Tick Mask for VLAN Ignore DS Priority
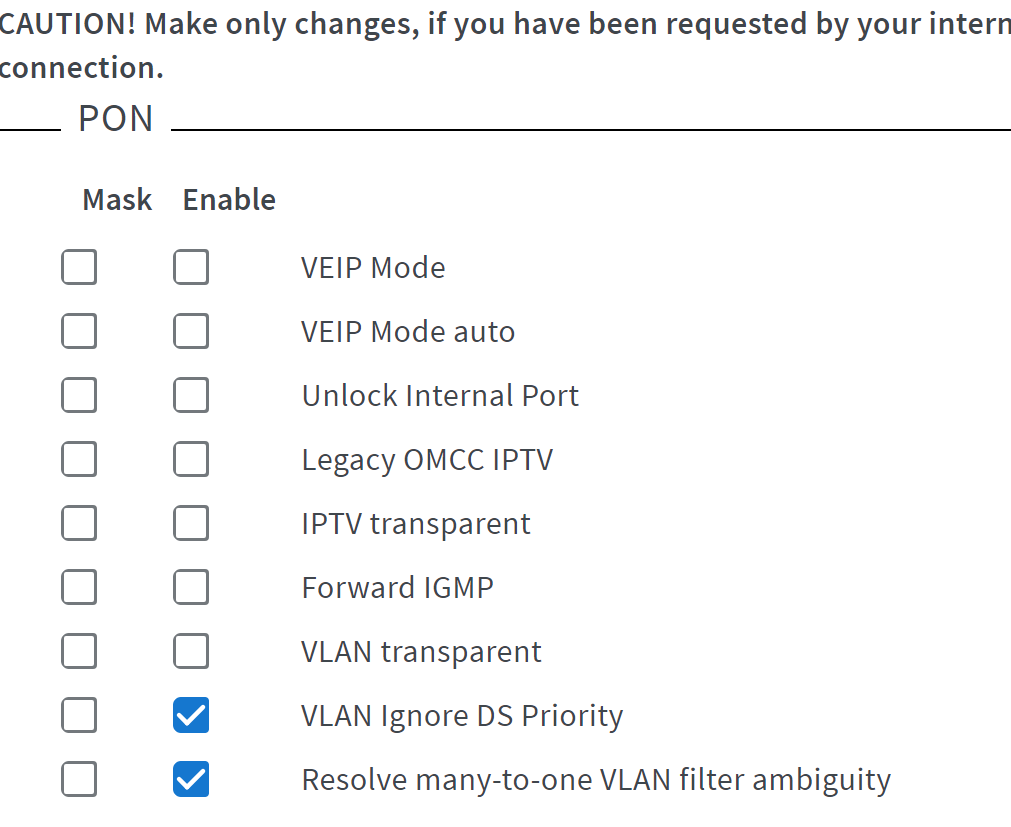Screen dimensions: 1011x827 pos(79,715)
